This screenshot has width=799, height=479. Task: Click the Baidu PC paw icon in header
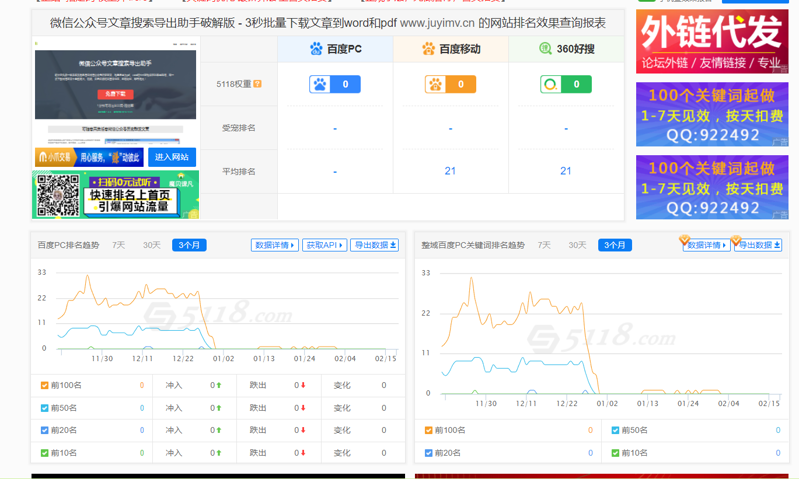click(316, 49)
